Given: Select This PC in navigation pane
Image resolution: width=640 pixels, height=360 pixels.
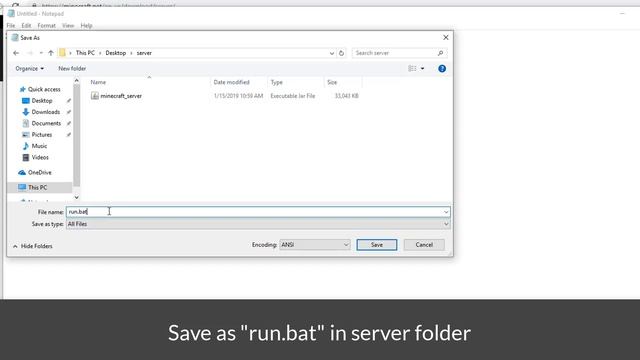Looking at the screenshot, I should [x=38, y=187].
